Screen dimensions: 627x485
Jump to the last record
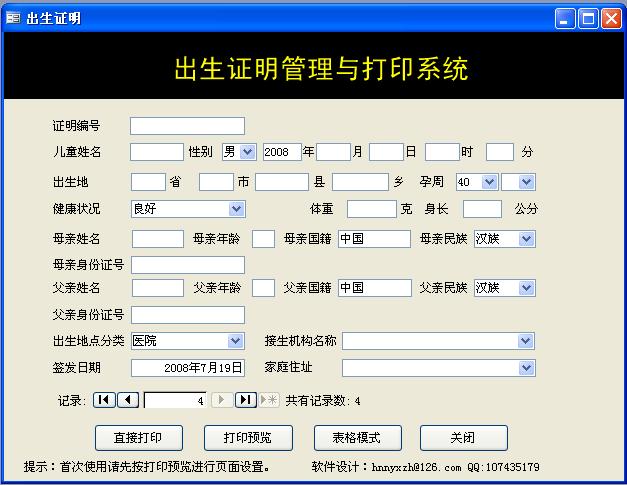[246, 400]
